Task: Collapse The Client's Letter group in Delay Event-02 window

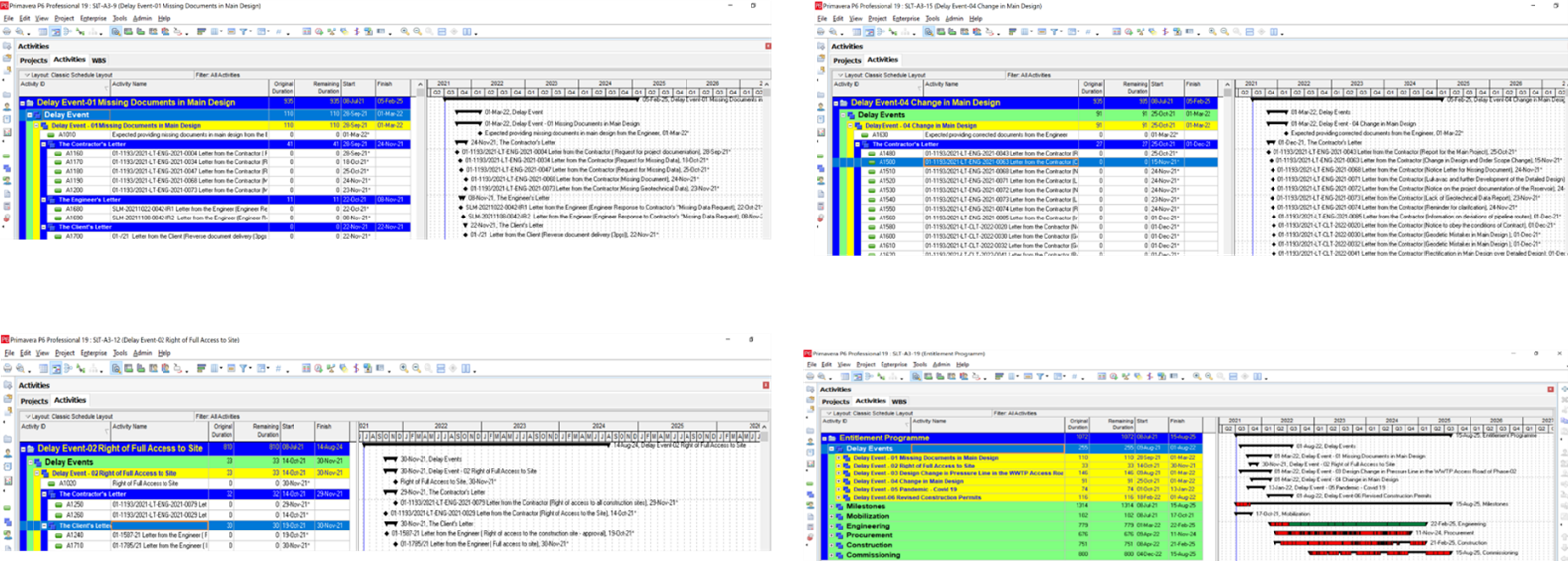Action: (45, 526)
